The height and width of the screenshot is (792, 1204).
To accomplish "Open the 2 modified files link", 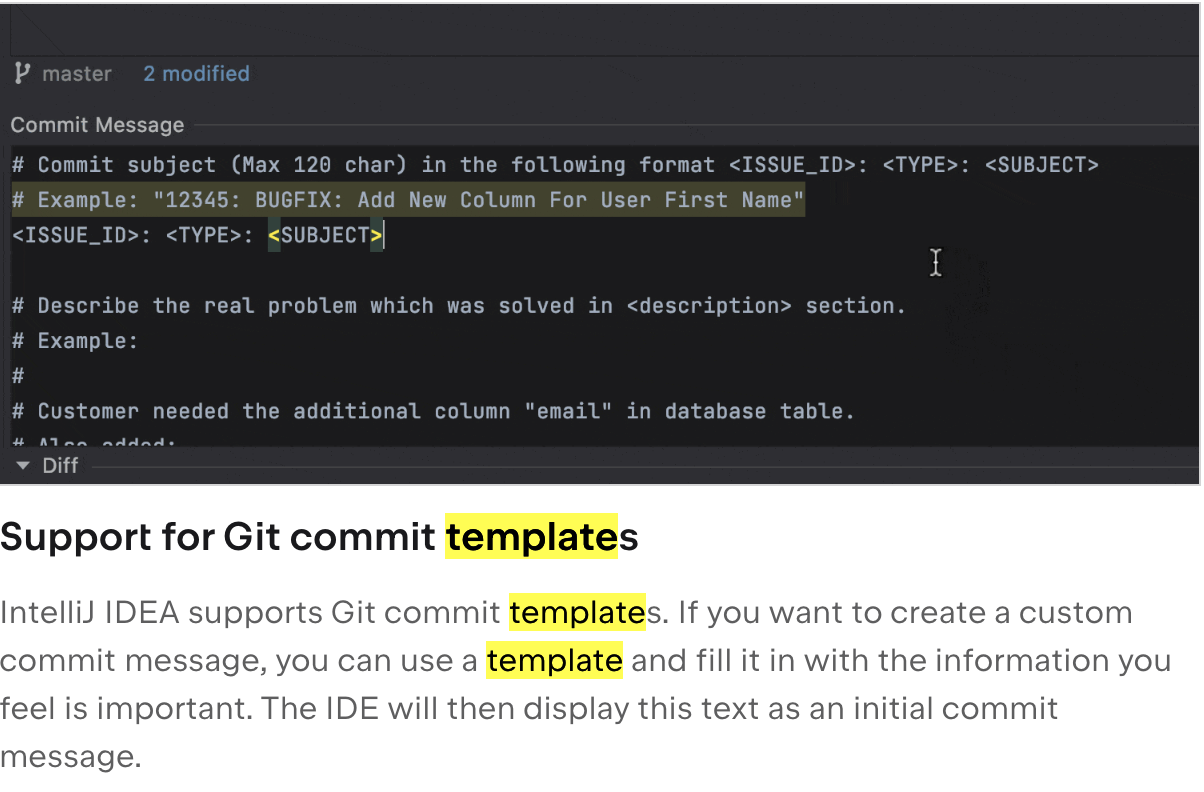I will coord(196,74).
